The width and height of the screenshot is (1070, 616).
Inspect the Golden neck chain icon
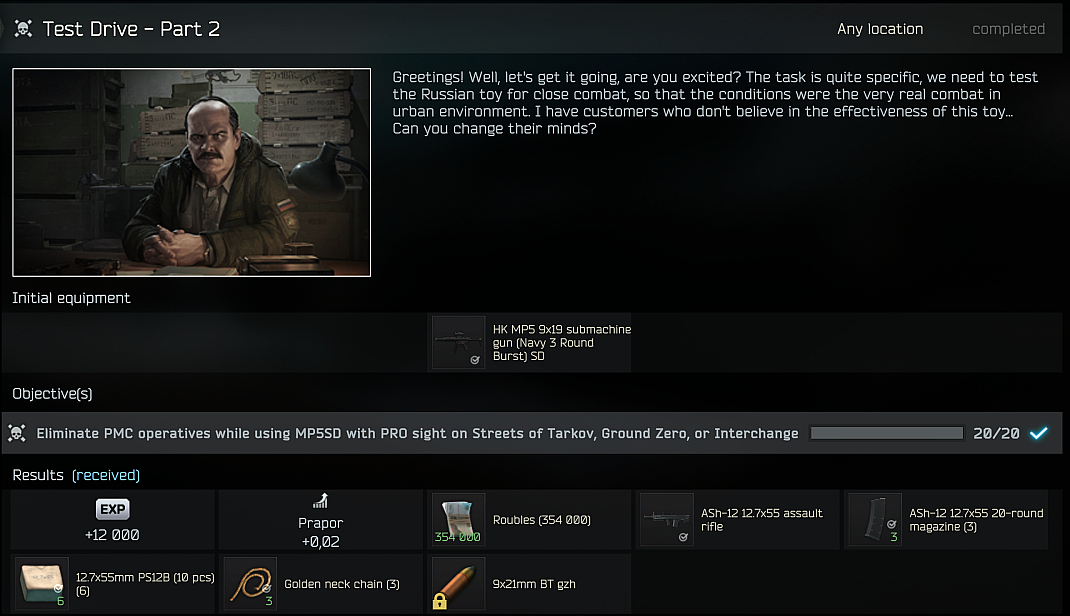(x=250, y=583)
